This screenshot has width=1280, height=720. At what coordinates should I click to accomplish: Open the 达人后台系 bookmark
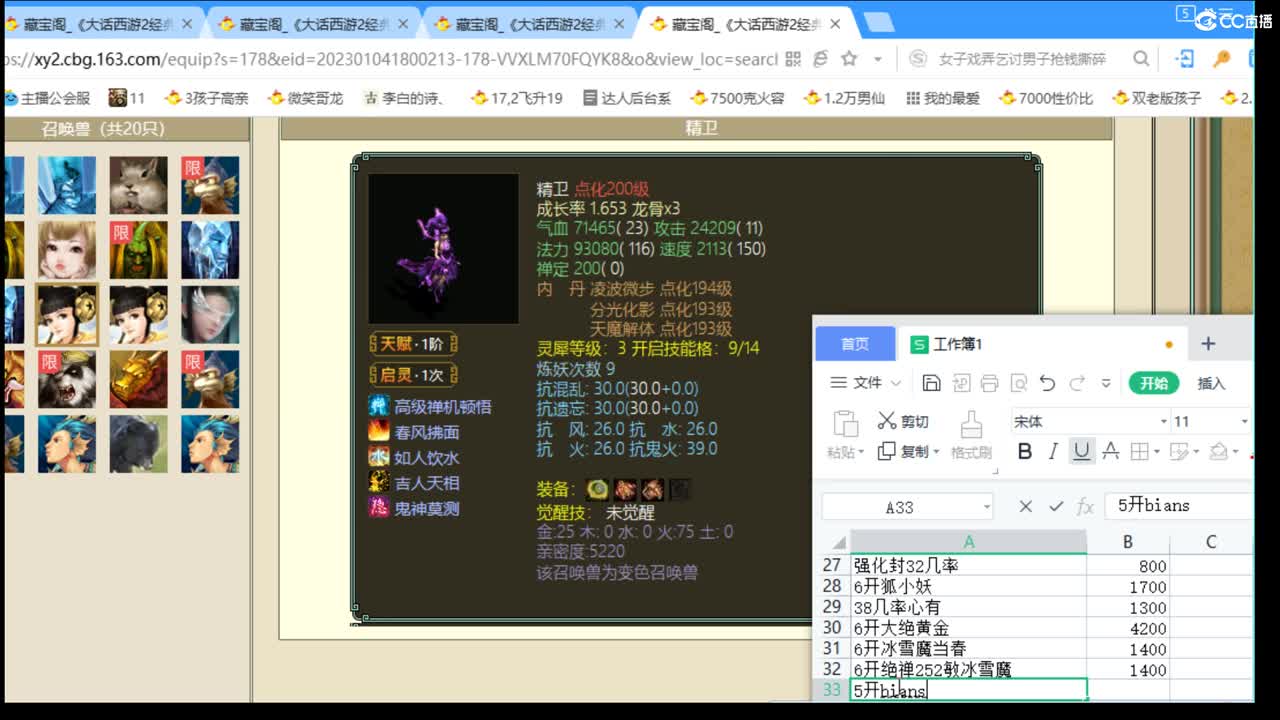tap(626, 98)
